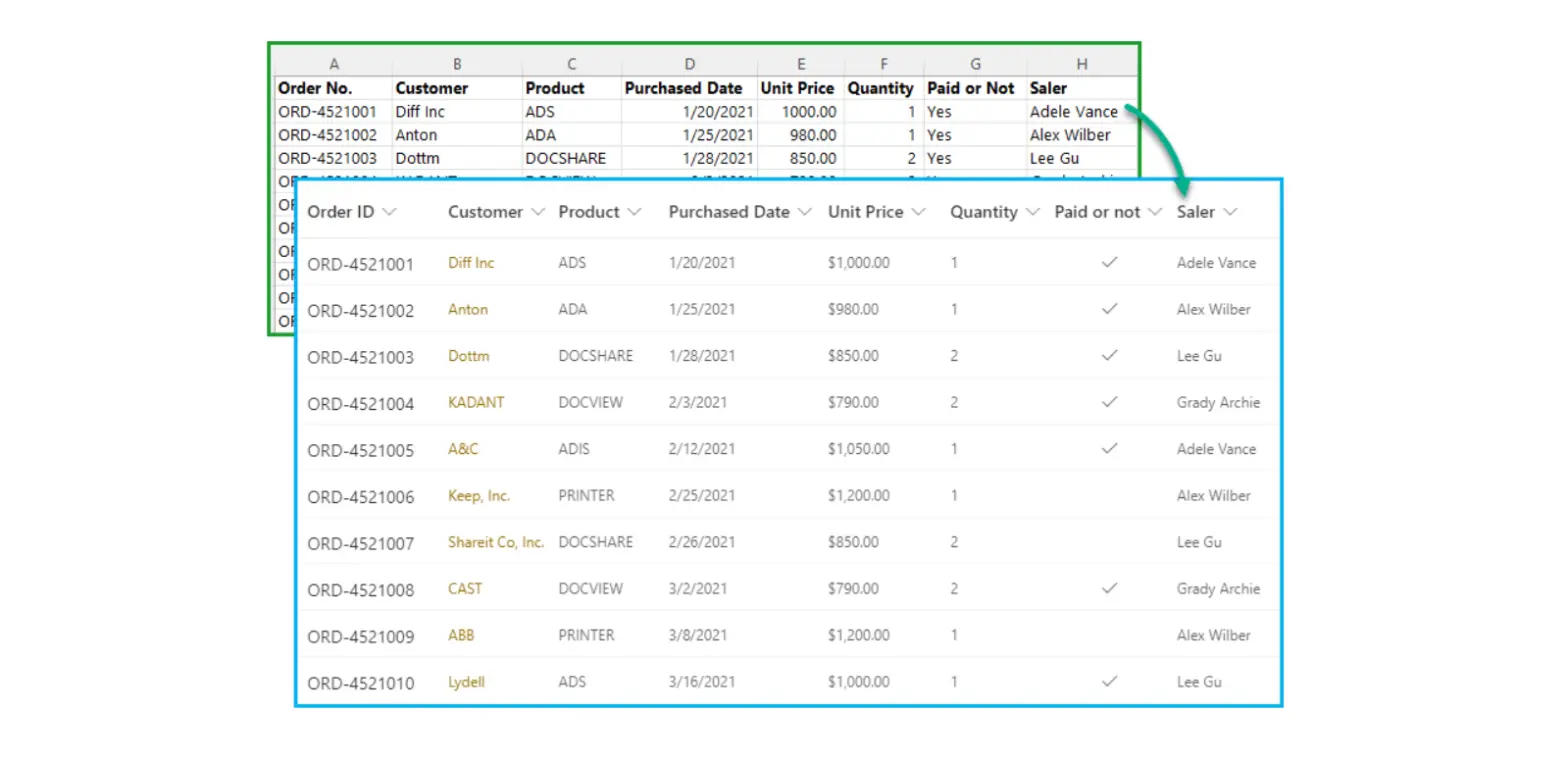
Task: Click the paid checkmark for ORD-4521002
Action: (1109, 309)
